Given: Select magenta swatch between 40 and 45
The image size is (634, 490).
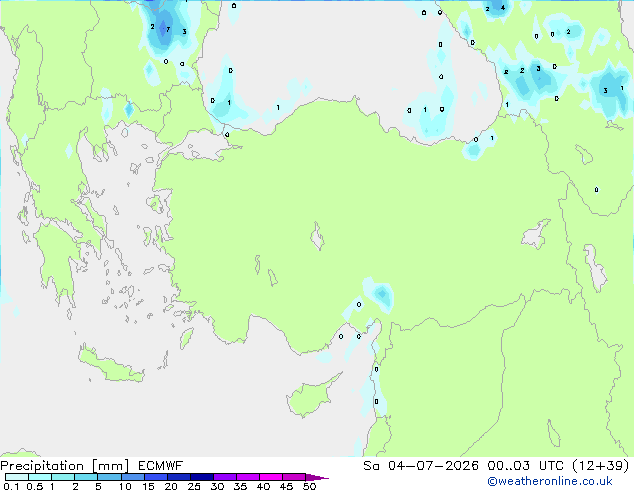Looking at the screenshot, I should click(x=271, y=477).
